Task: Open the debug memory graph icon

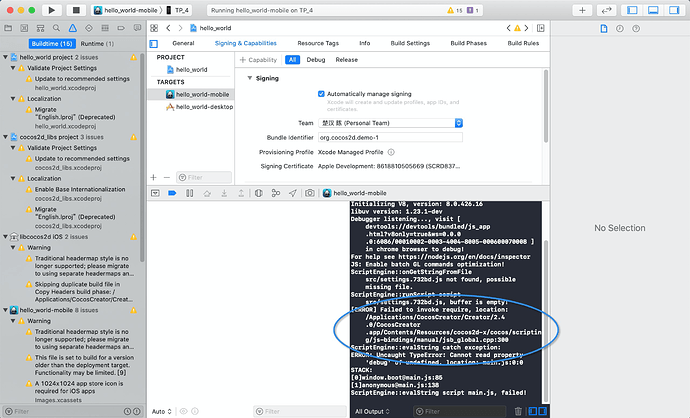Action: click(275, 193)
